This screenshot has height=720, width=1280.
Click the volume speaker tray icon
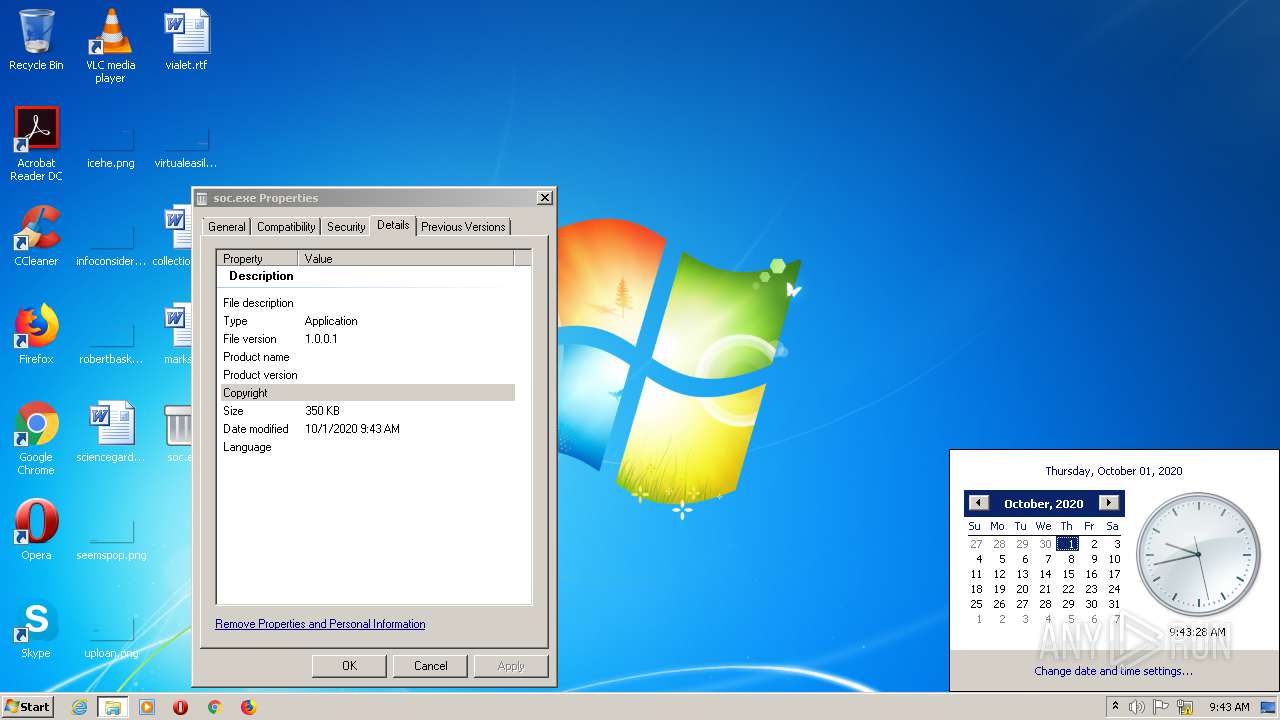[1137, 707]
